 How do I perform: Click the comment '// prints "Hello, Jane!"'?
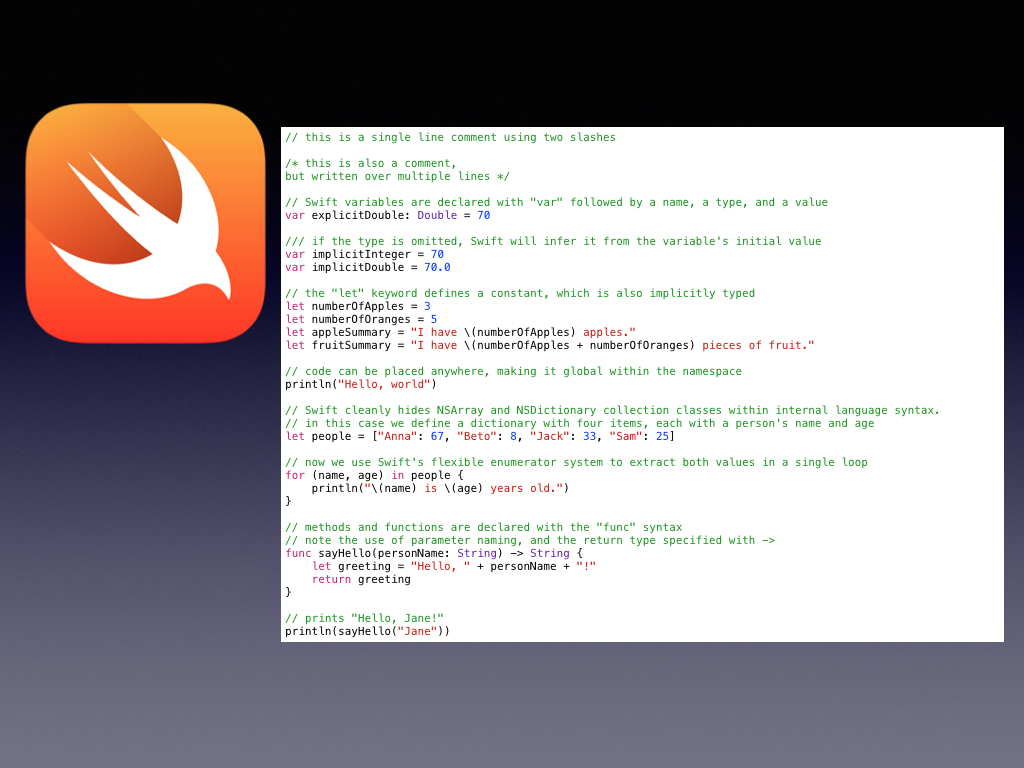click(x=364, y=618)
